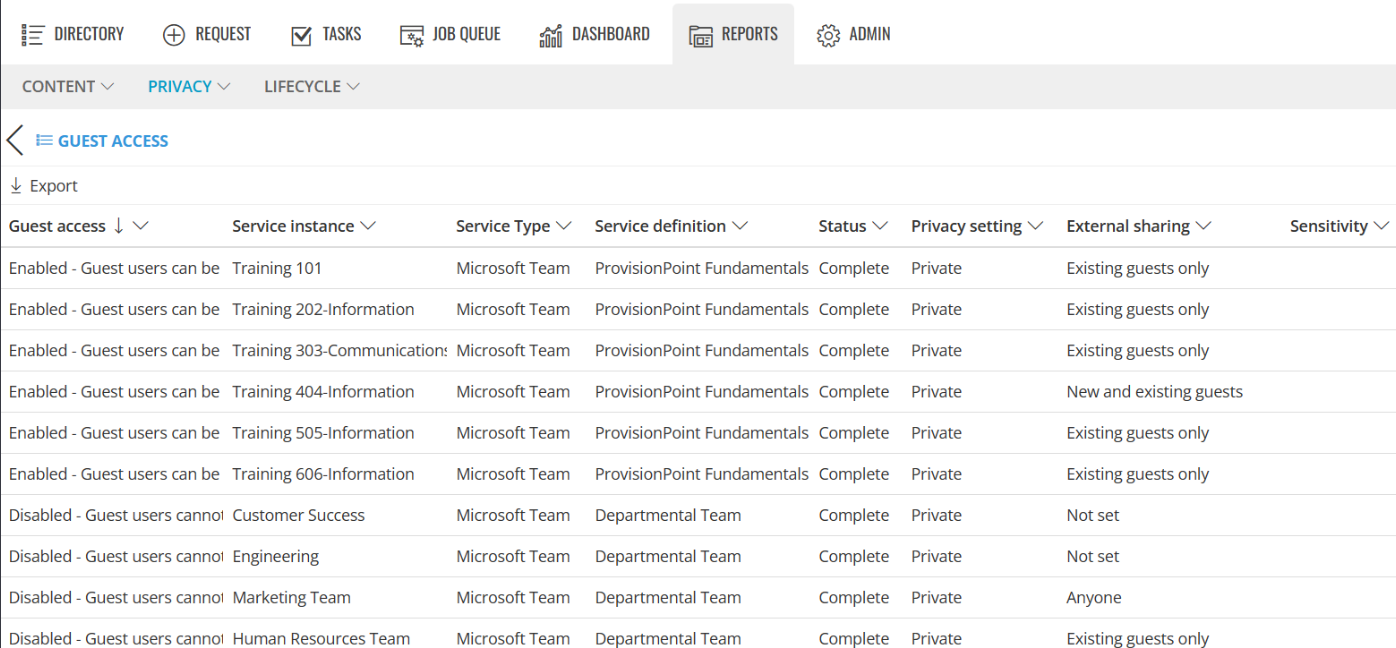The height and width of the screenshot is (648, 1396).
Task: Click 'Existing guests only' in Training 101 row
Action: pyautogui.click(x=1138, y=268)
